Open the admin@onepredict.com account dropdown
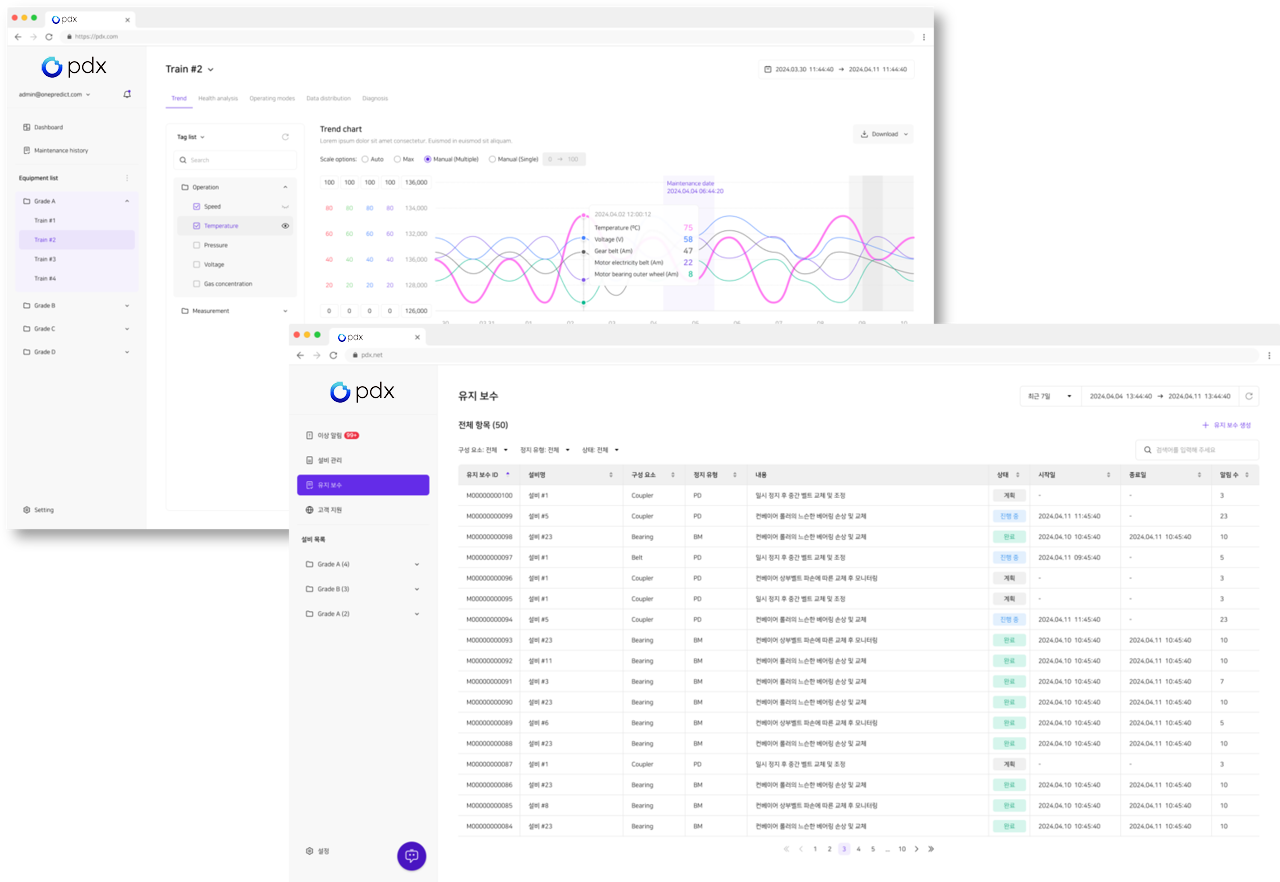Screen dimensions: 1280x882 [55, 94]
